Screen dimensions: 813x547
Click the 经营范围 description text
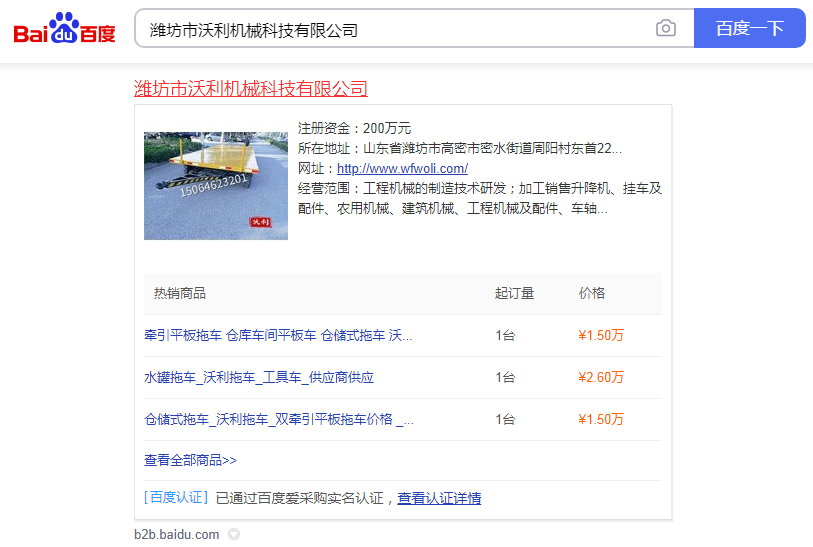(x=480, y=198)
